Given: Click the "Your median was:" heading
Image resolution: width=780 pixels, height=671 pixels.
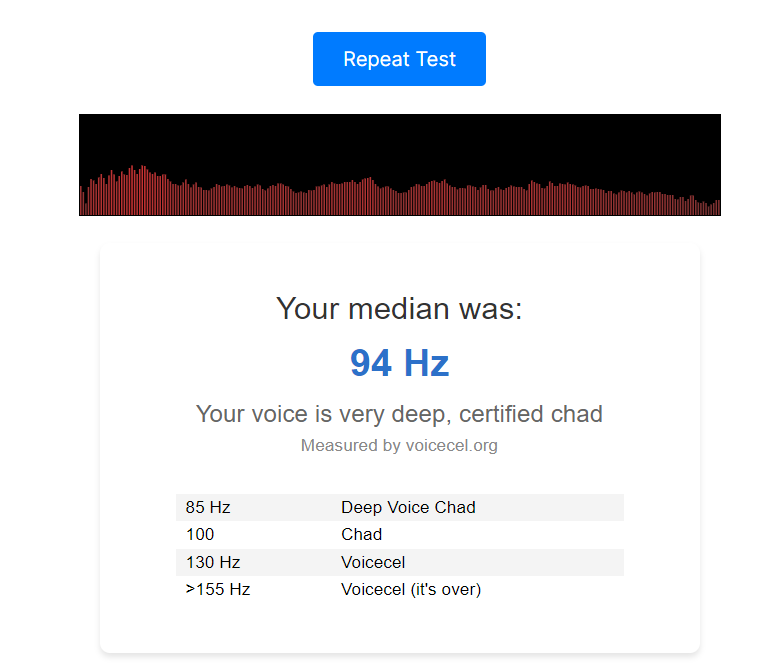Looking at the screenshot, I should point(399,309).
